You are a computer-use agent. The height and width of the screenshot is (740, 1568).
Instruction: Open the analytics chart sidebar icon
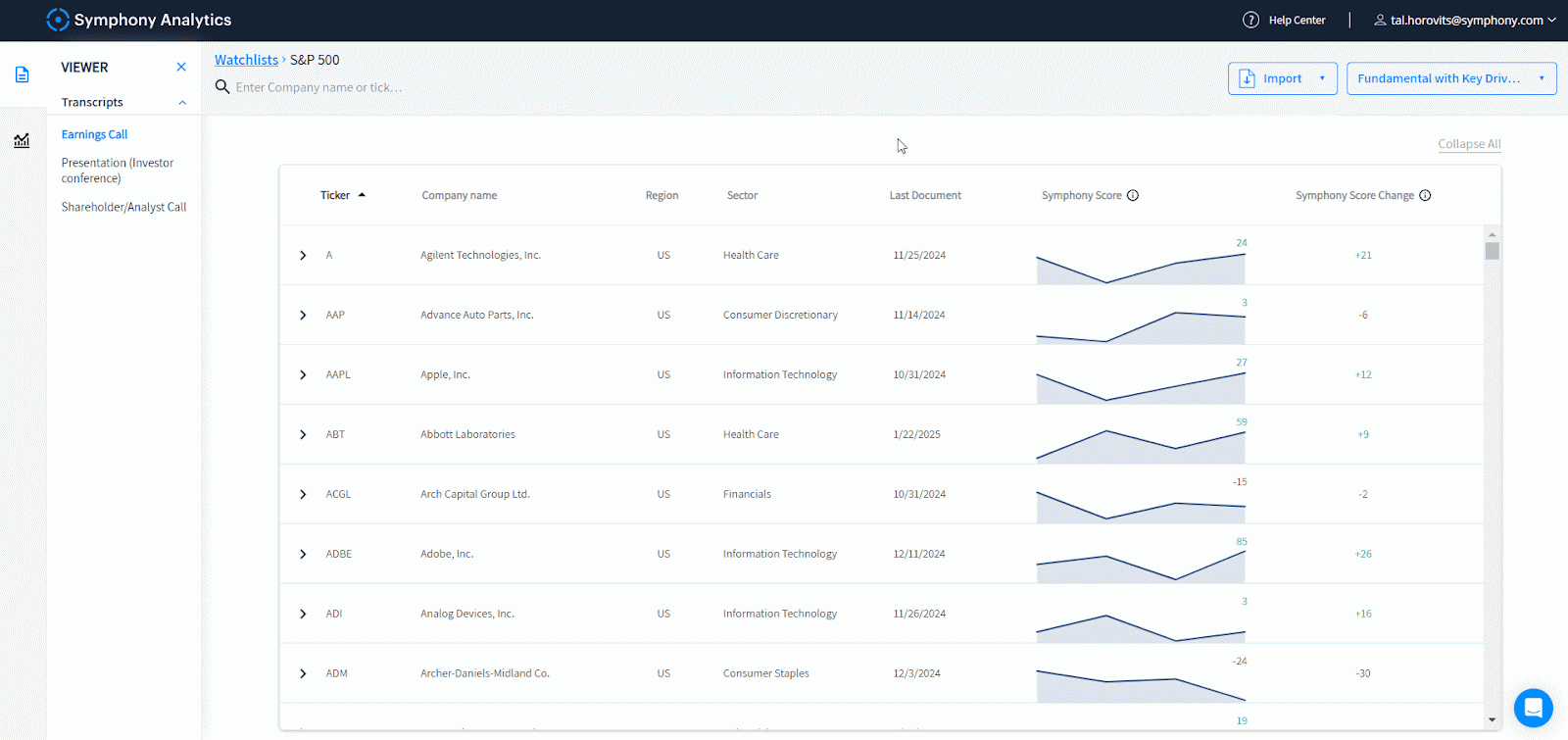pos(22,140)
